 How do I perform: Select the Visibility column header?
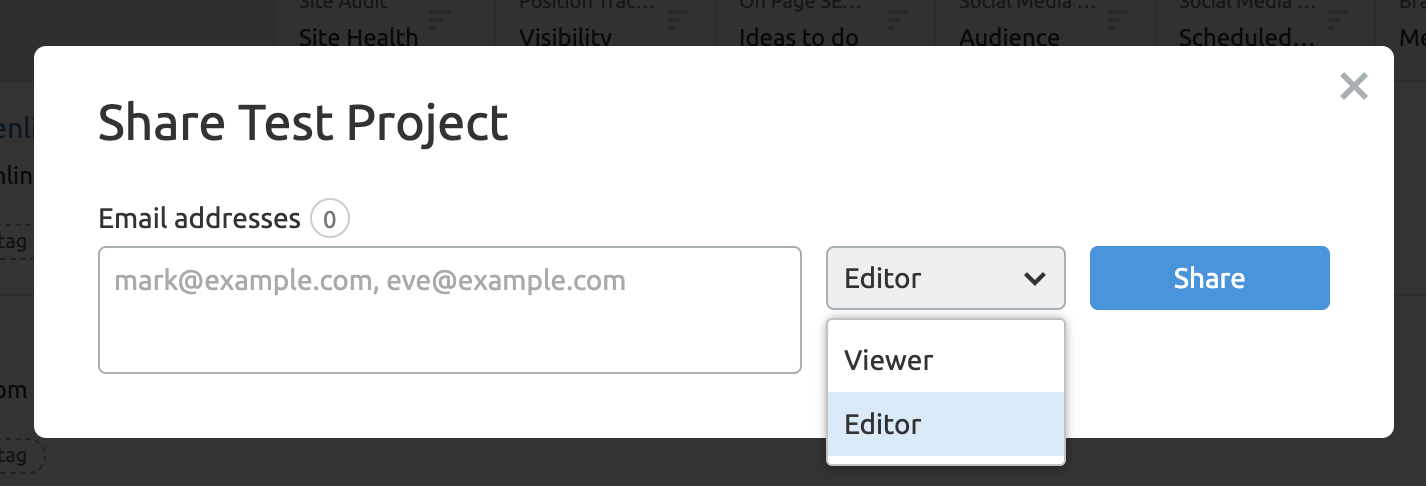pyautogui.click(x=565, y=38)
